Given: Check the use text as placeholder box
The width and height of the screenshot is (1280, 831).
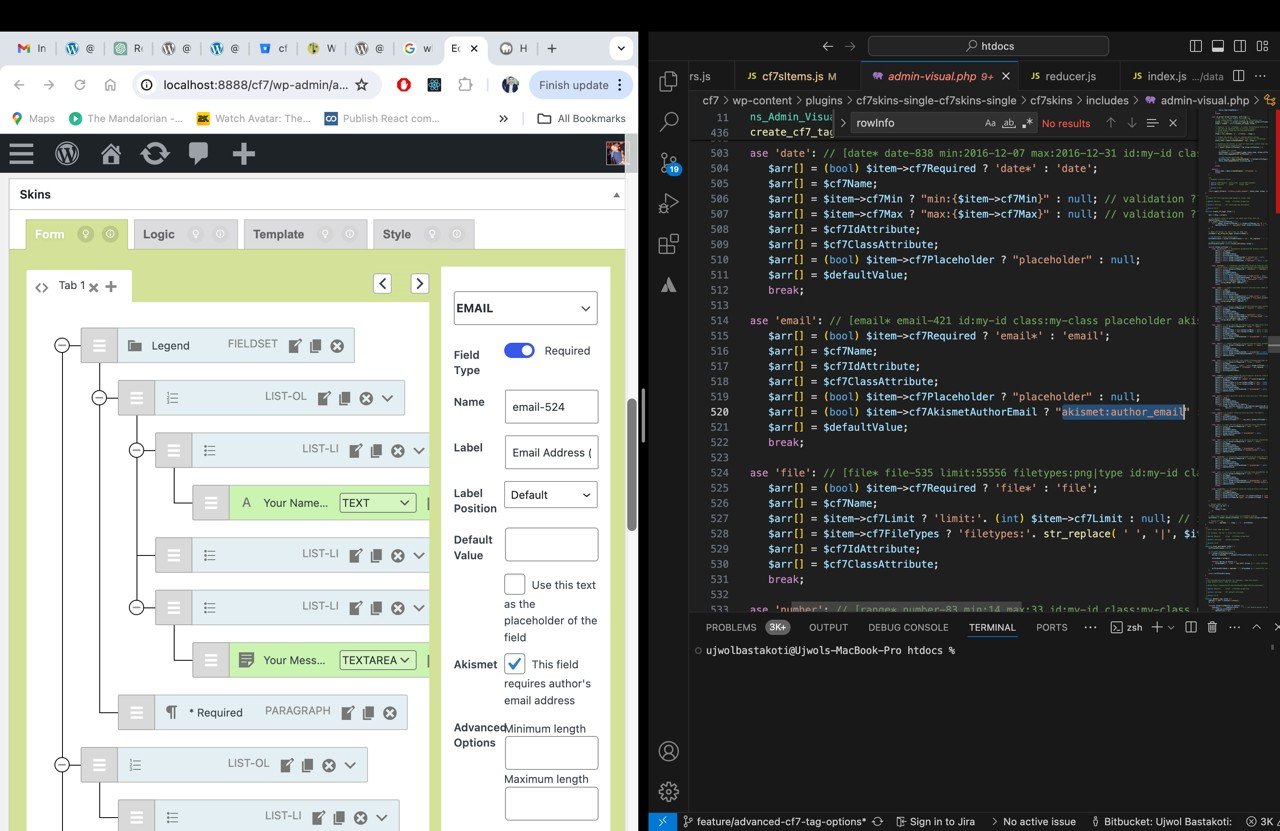Looking at the screenshot, I should 515,585.
